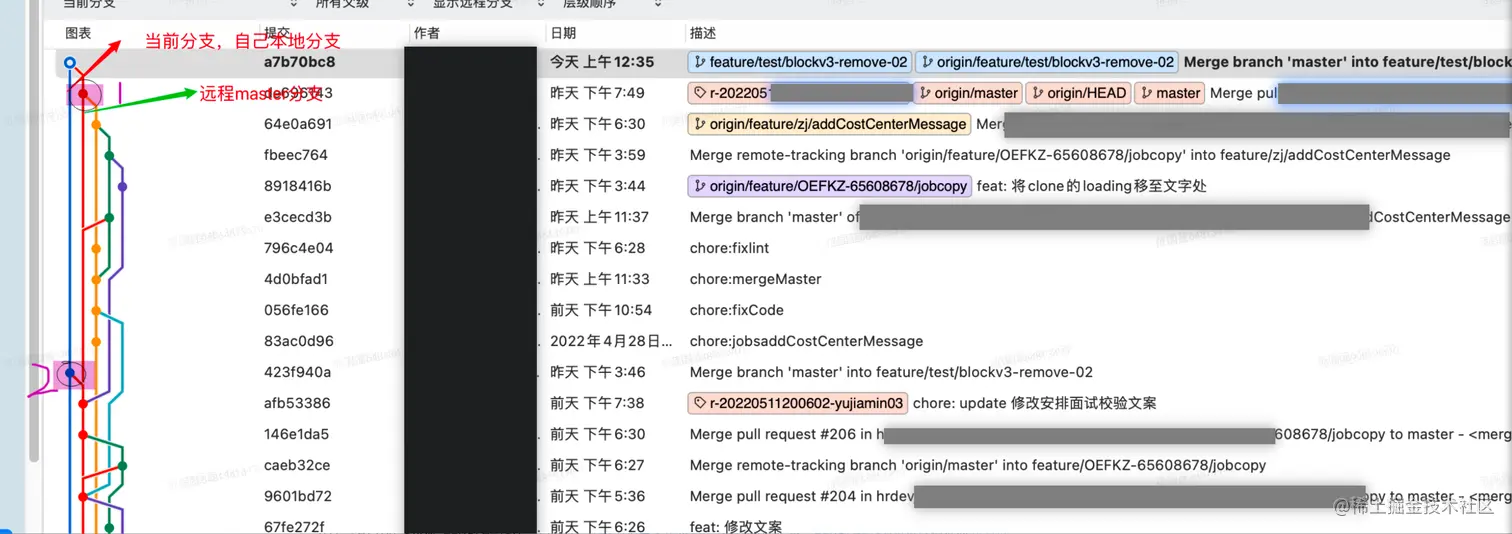Click the 描述 column header

(x=703, y=33)
